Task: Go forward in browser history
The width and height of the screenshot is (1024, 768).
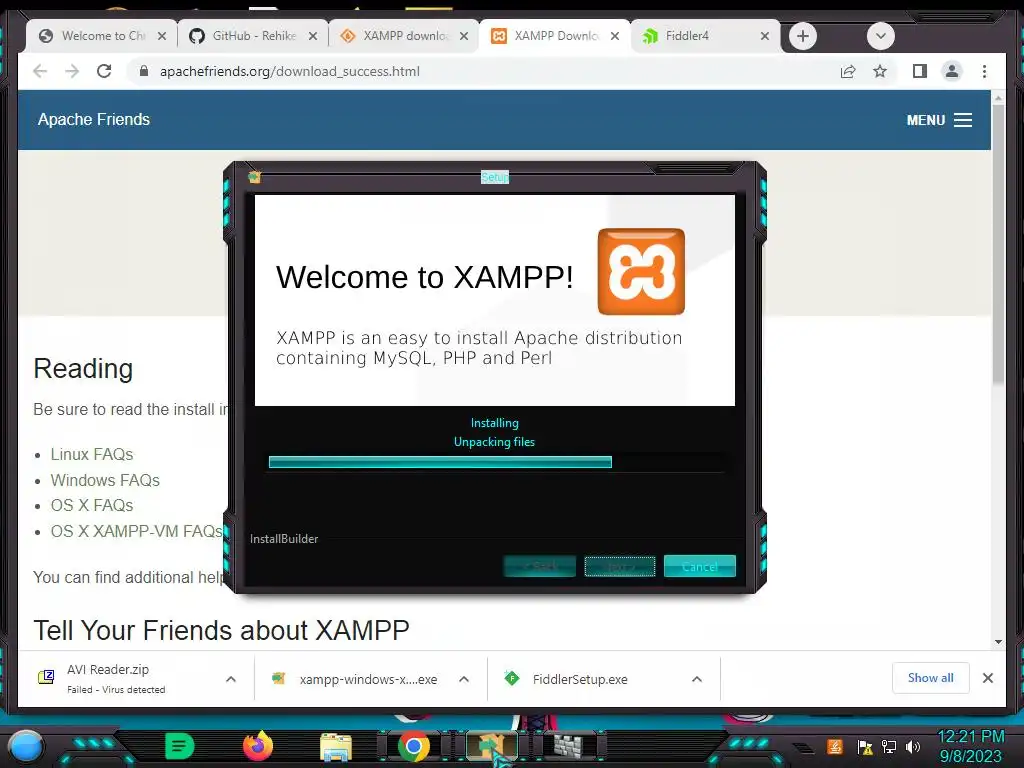Action: tap(72, 71)
